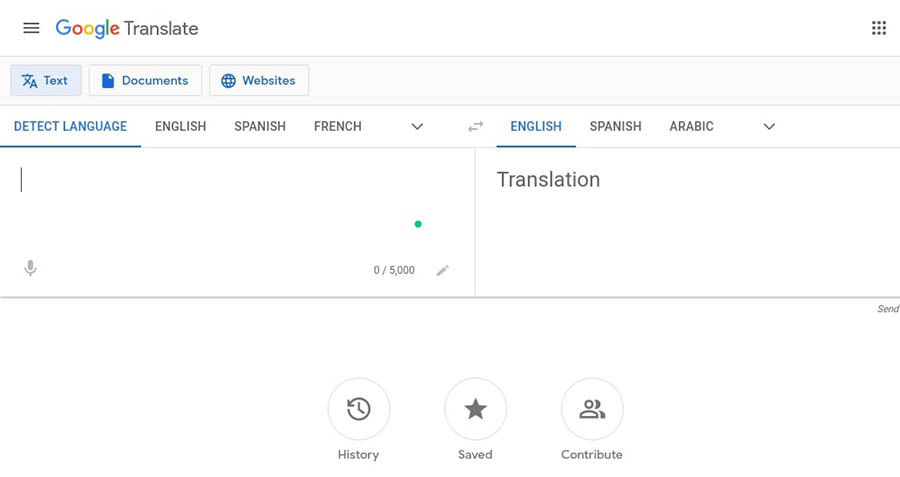The image size is (900, 477).
Task: Click the Google Translate logo
Action: (127, 28)
